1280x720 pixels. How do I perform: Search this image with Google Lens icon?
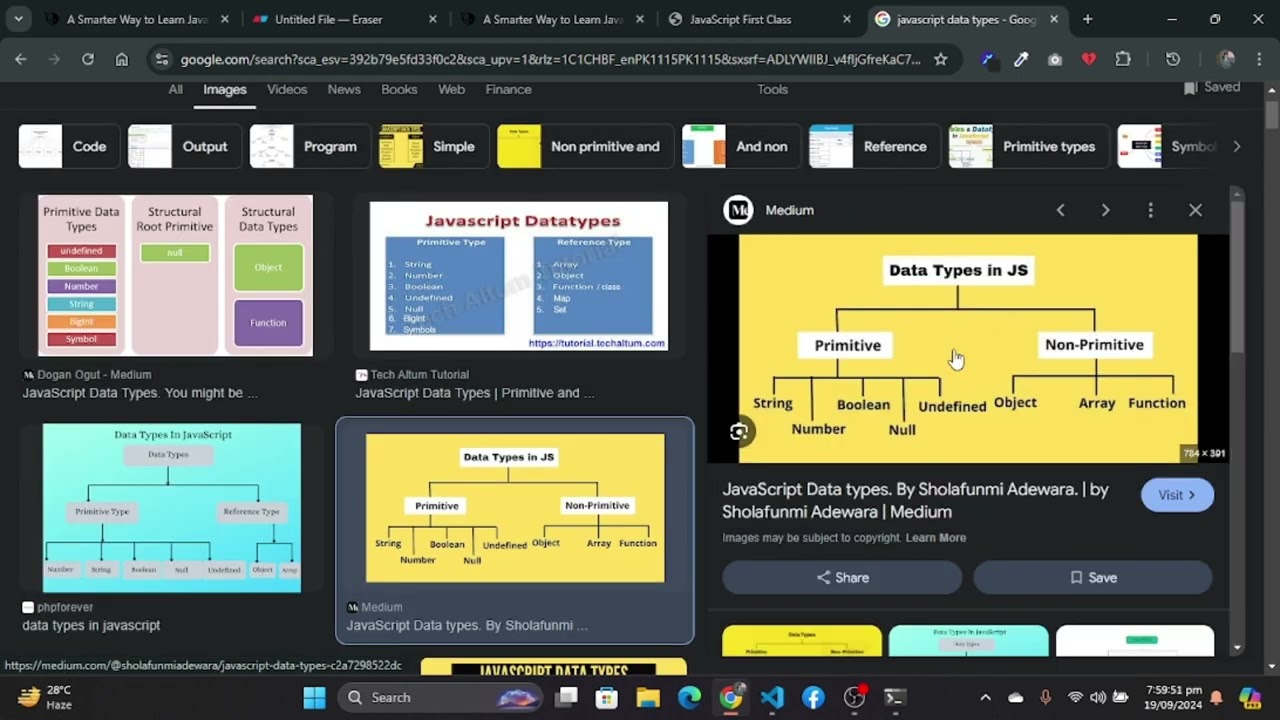click(738, 432)
